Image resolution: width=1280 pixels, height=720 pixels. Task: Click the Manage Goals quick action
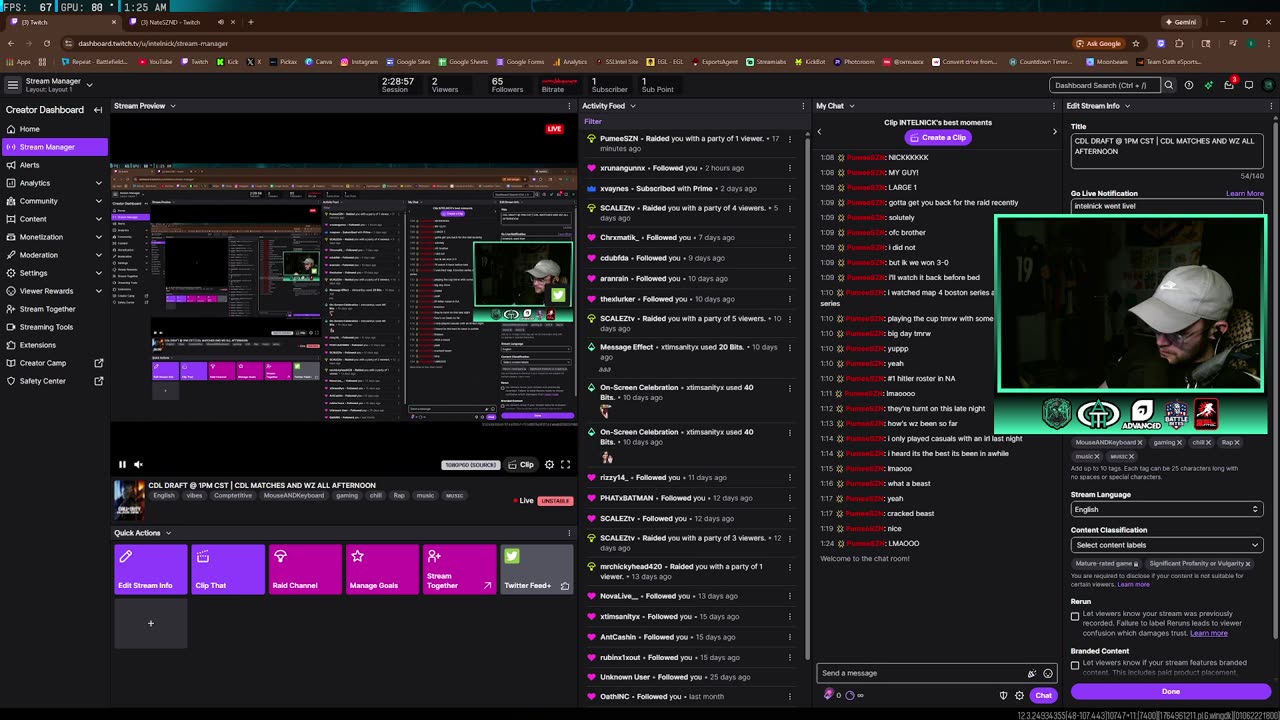(x=382, y=569)
